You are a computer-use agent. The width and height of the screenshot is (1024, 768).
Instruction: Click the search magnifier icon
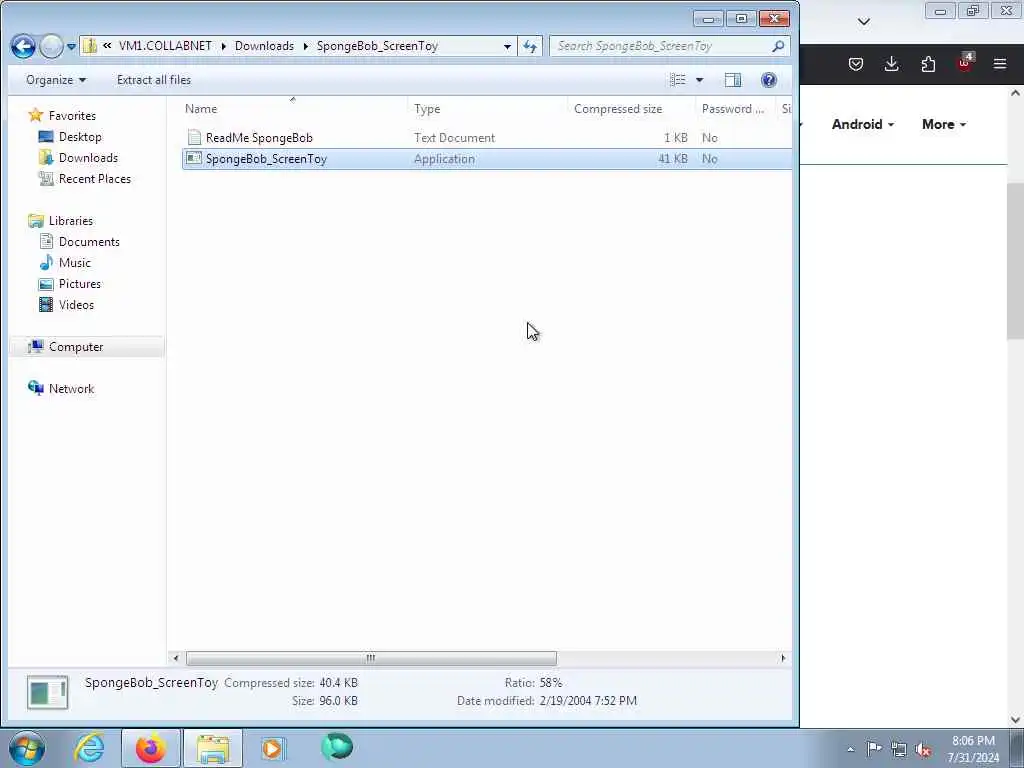(778, 46)
